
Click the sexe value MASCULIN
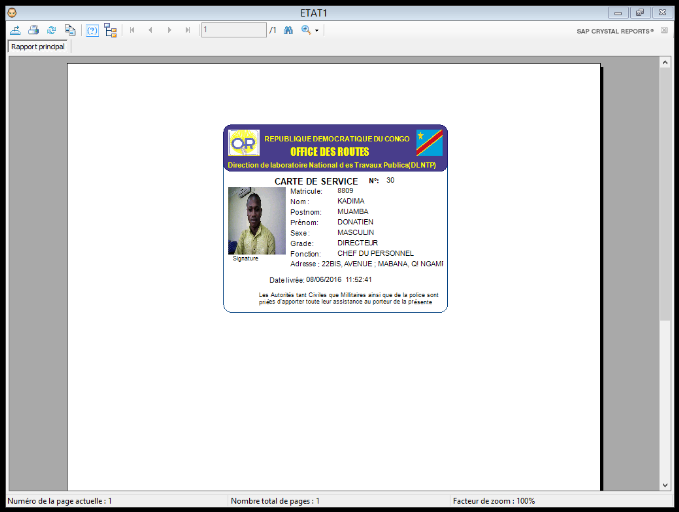click(356, 232)
